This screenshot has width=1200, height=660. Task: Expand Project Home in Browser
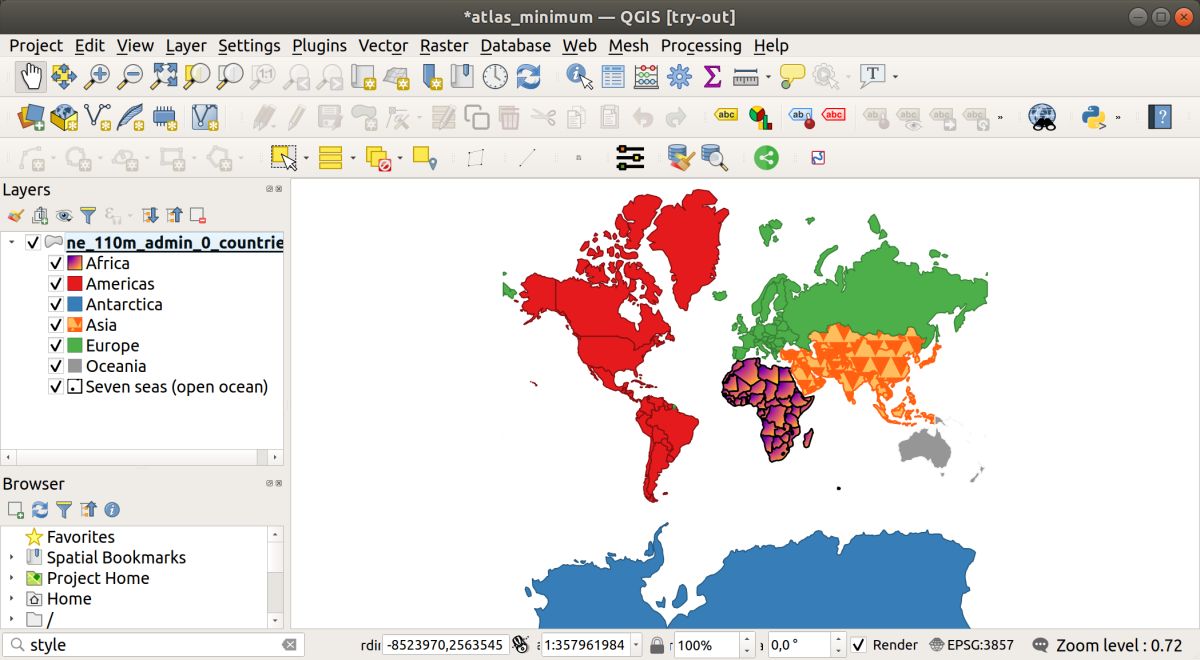click(x=12, y=579)
